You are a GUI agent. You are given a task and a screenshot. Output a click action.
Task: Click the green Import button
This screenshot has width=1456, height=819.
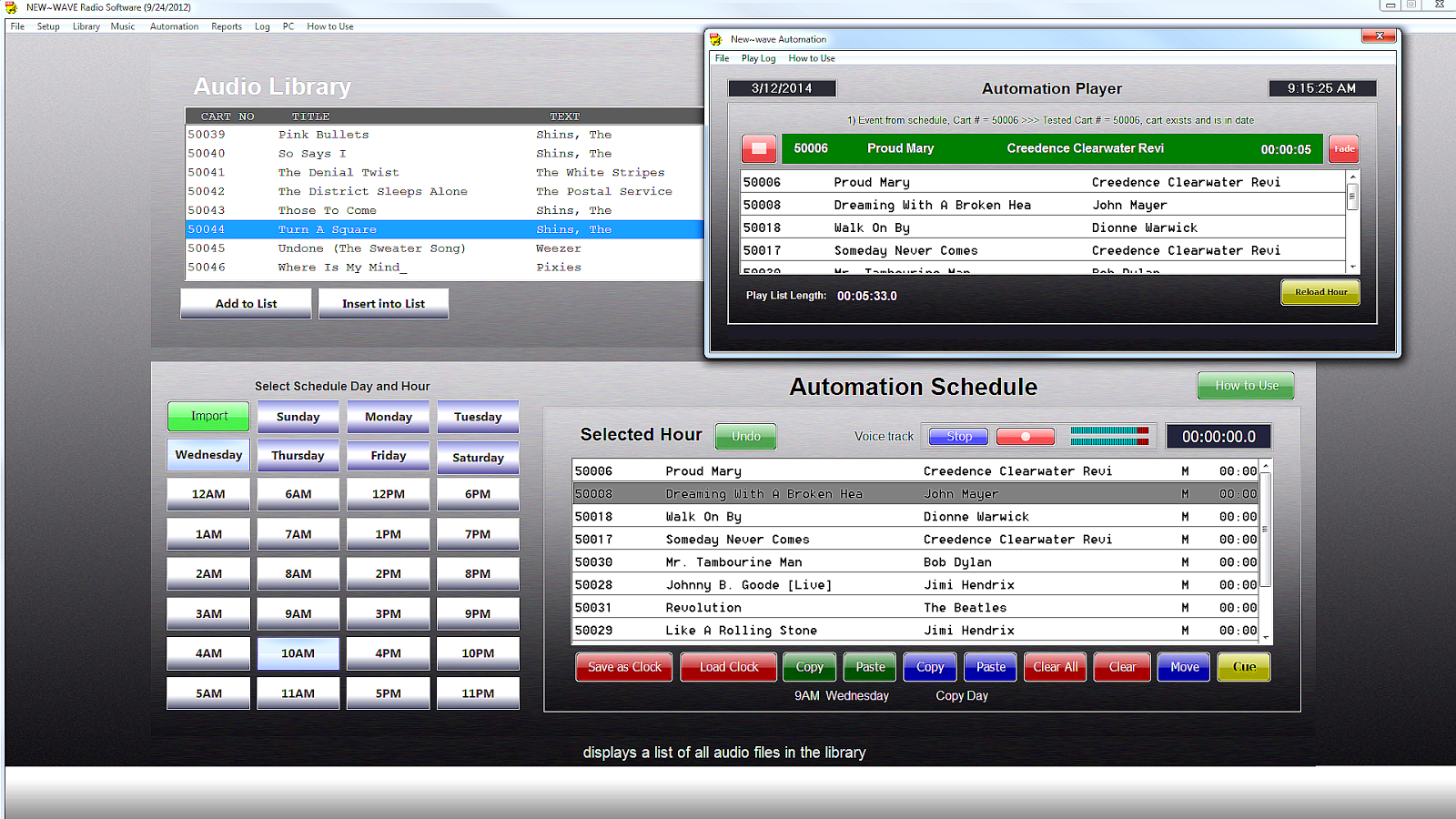(x=208, y=416)
